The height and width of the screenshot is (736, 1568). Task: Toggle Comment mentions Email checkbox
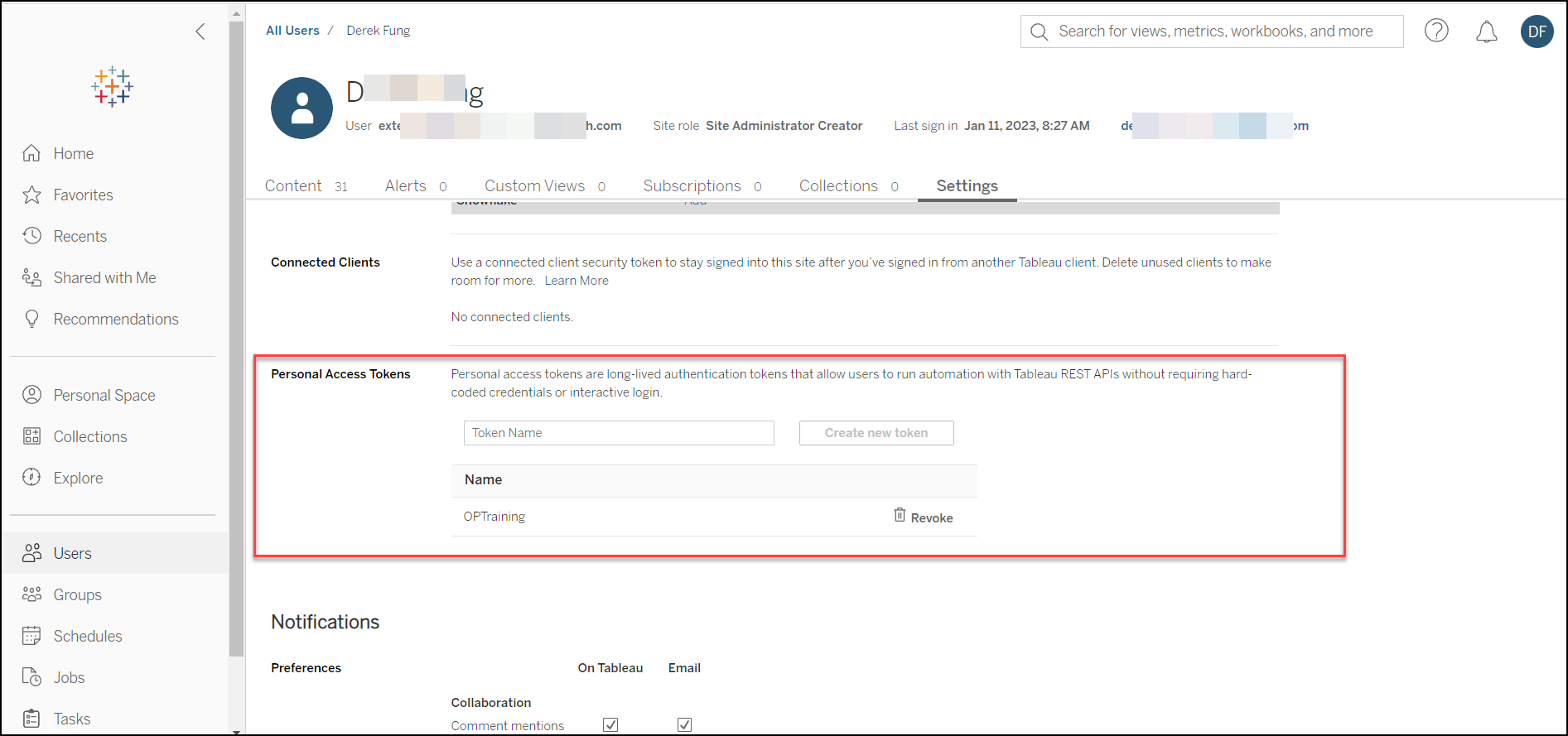684,724
